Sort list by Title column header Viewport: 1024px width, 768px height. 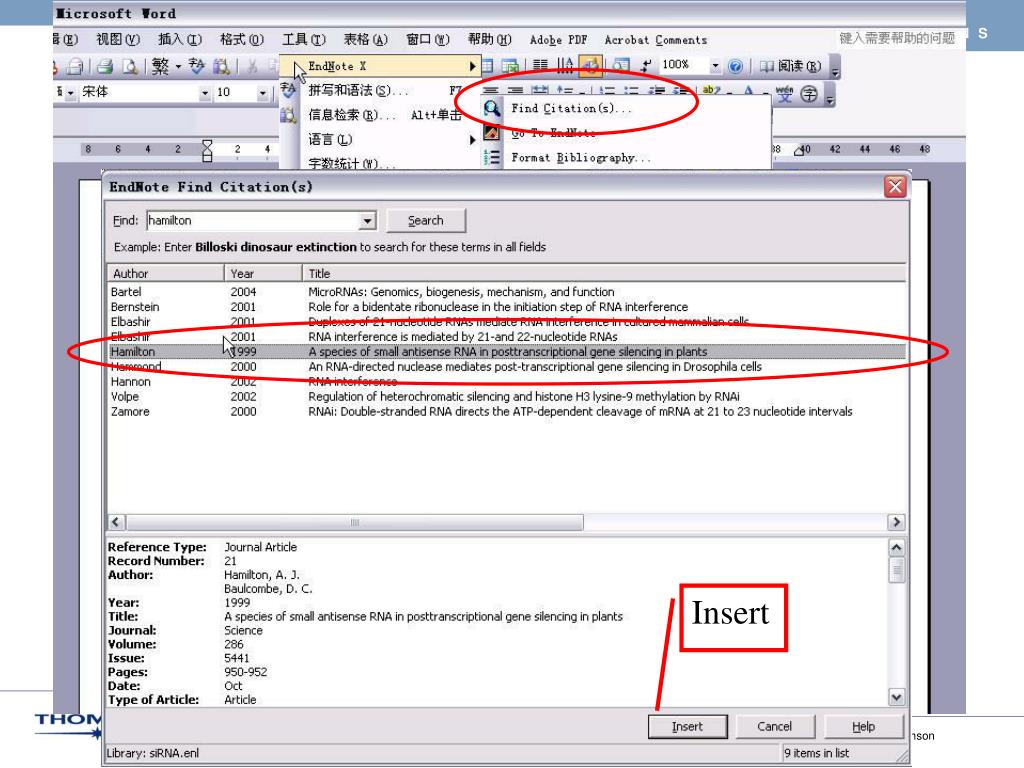tap(604, 273)
